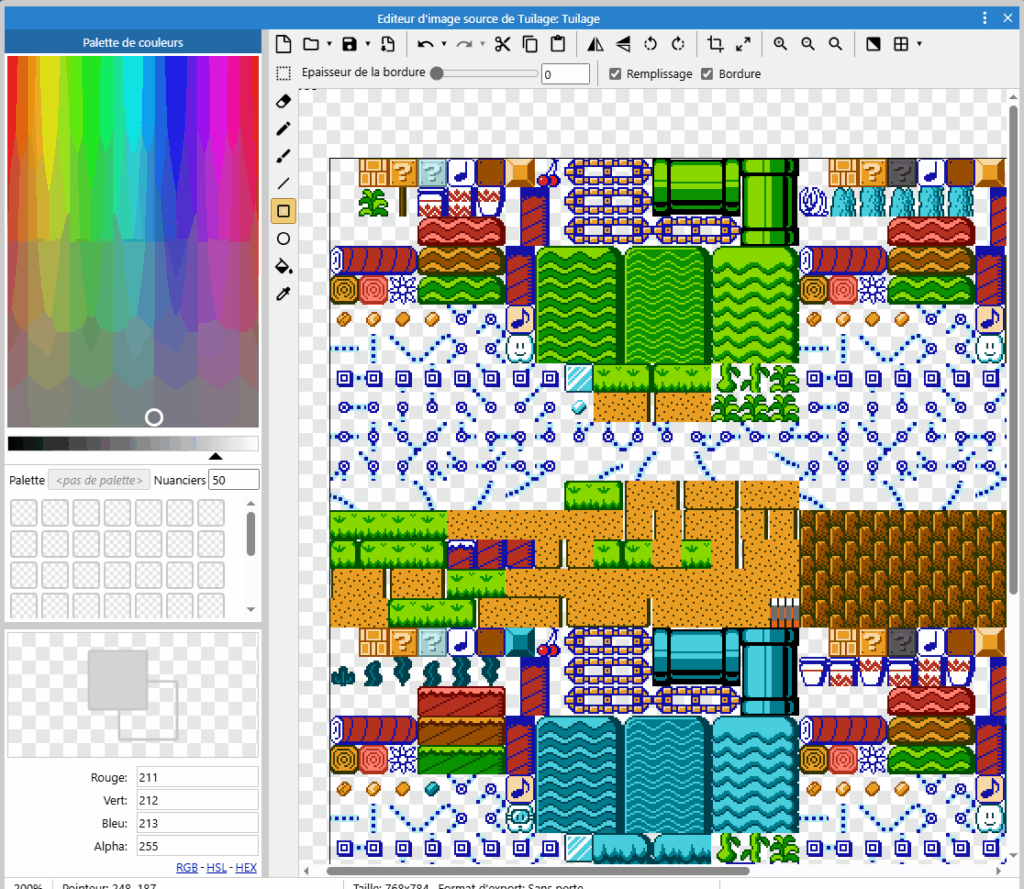Toggle the background contrast icon
1024x889 pixels.
tap(873, 44)
